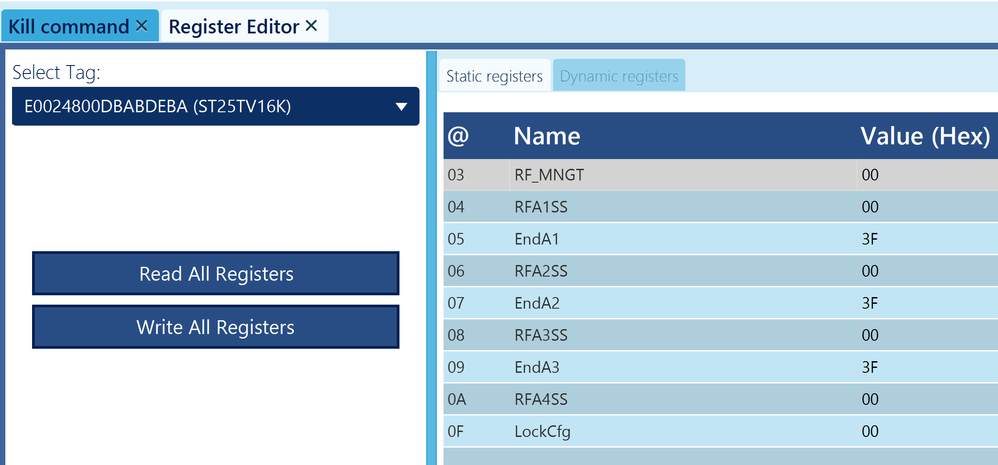Close the Kill command tab
Image resolution: width=998 pixels, height=465 pixels.
pyautogui.click(x=141, y=27)
